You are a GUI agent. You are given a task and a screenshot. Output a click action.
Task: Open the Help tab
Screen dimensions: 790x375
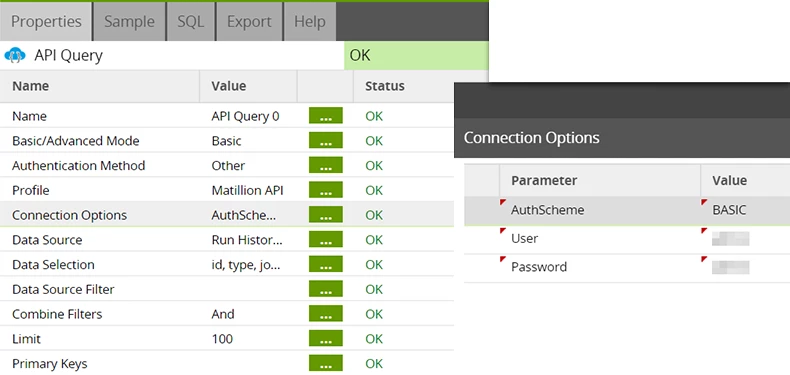[x=310, y=22]
